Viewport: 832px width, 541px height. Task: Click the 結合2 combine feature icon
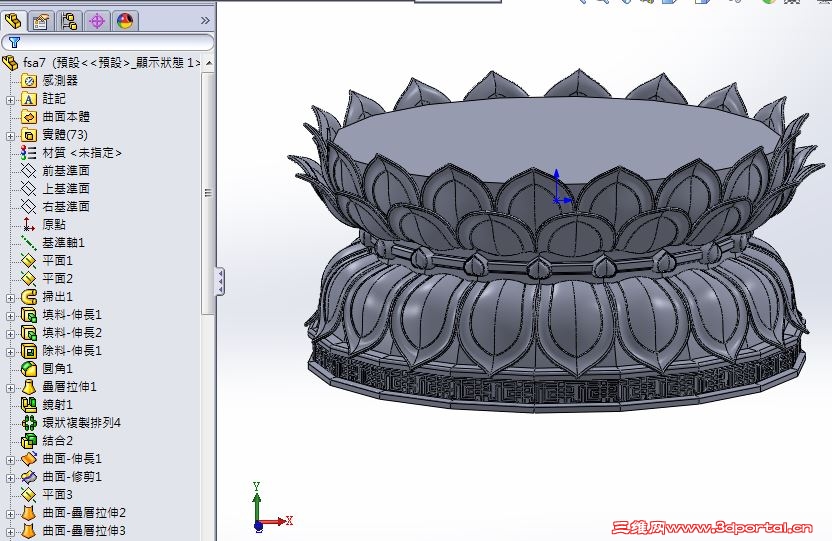29,440
